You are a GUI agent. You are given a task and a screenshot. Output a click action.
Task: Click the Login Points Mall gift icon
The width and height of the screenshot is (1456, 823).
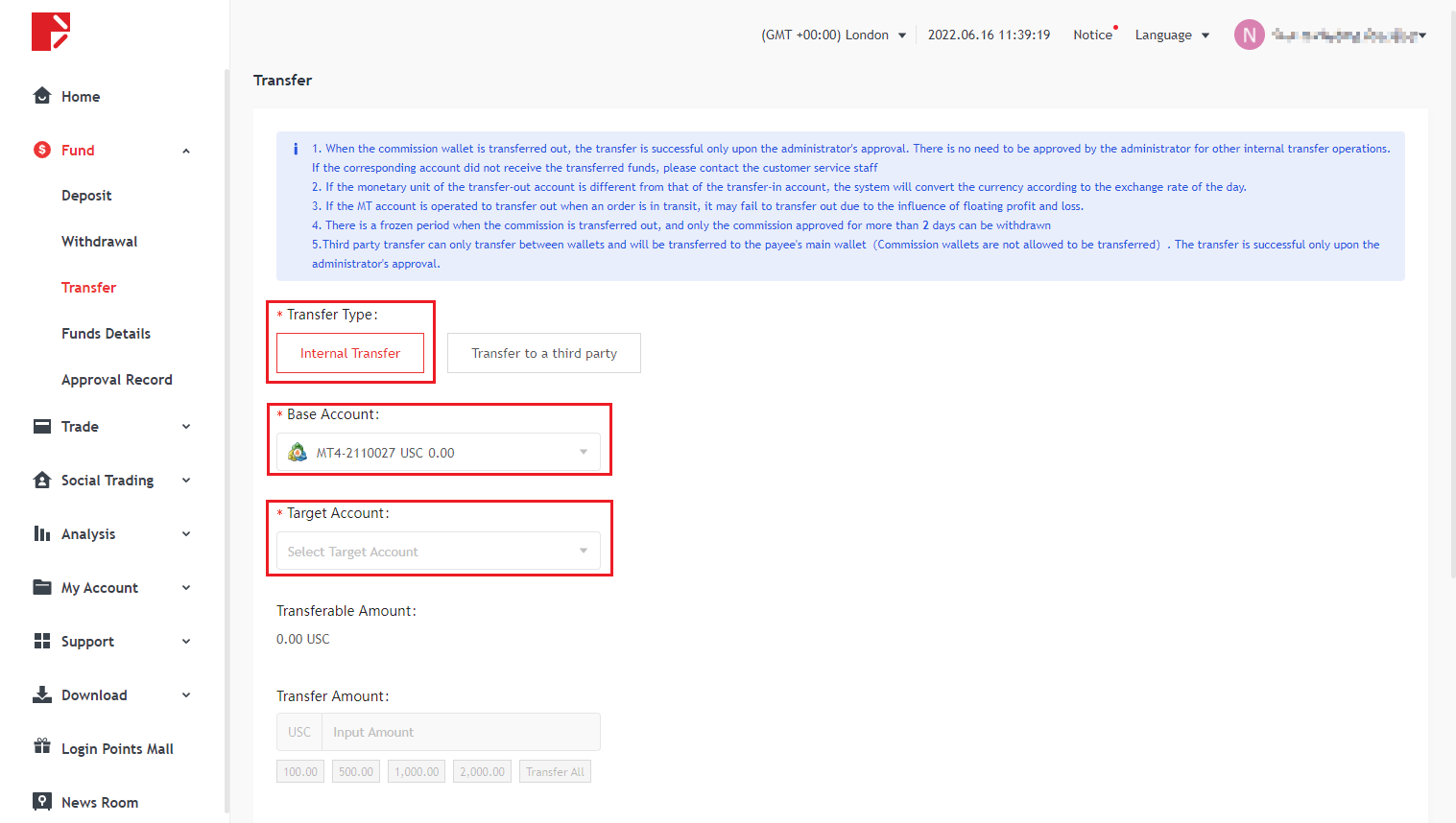42,746
